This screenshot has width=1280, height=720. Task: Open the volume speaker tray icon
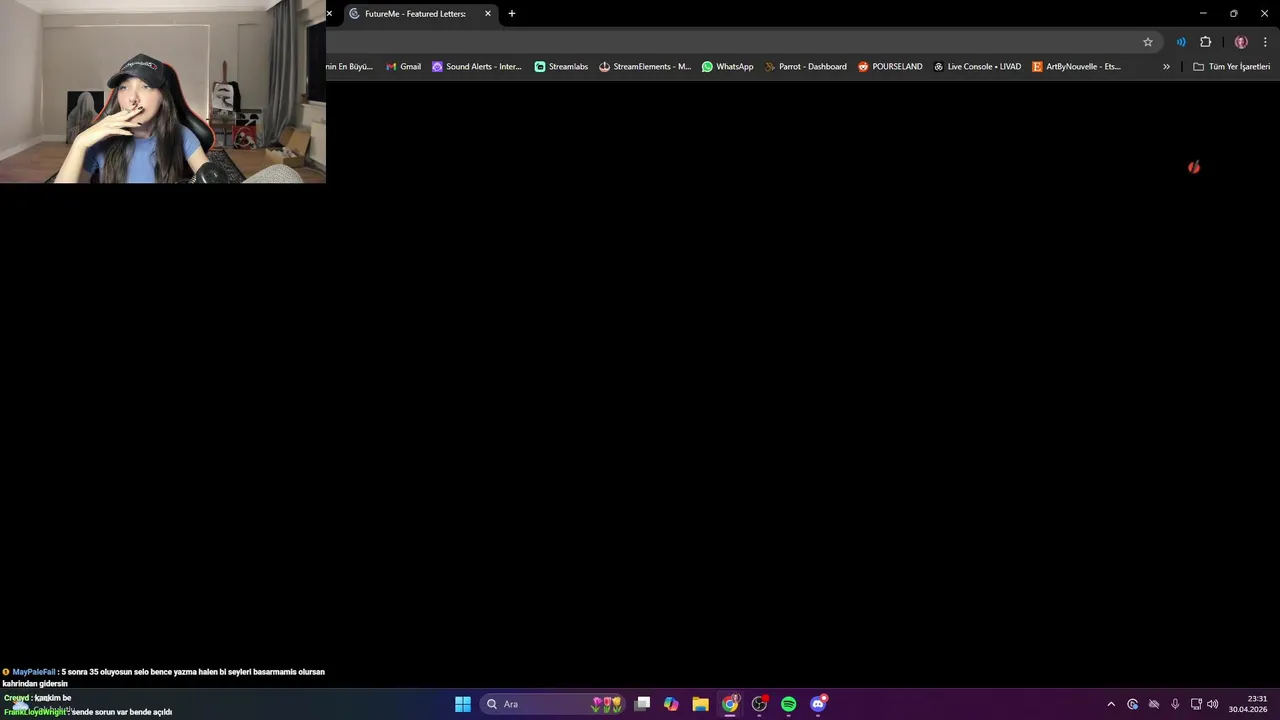pos(1212,704)
